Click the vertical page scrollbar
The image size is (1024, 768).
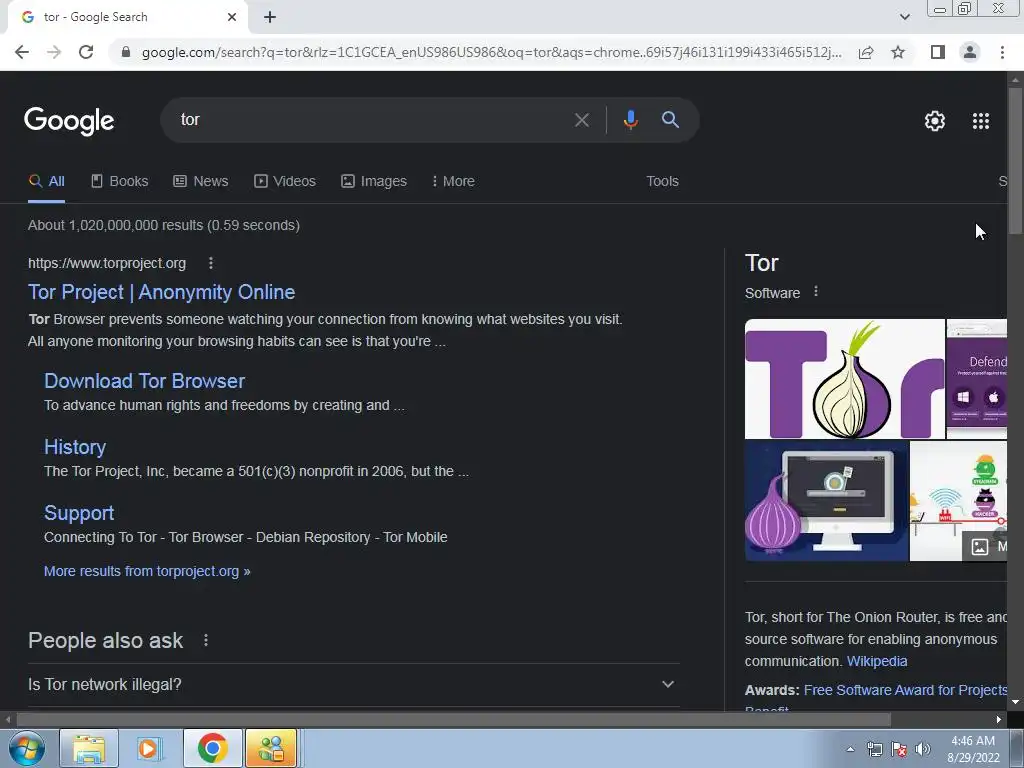pyautogui.click(x=1015, y=160)
